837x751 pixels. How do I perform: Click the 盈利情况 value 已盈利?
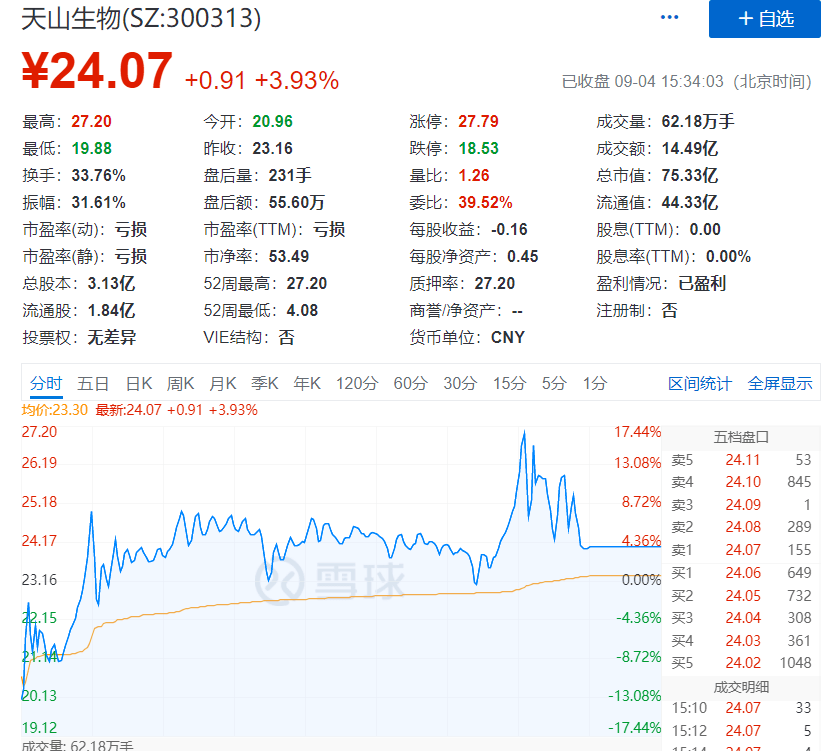click(701, 283)
